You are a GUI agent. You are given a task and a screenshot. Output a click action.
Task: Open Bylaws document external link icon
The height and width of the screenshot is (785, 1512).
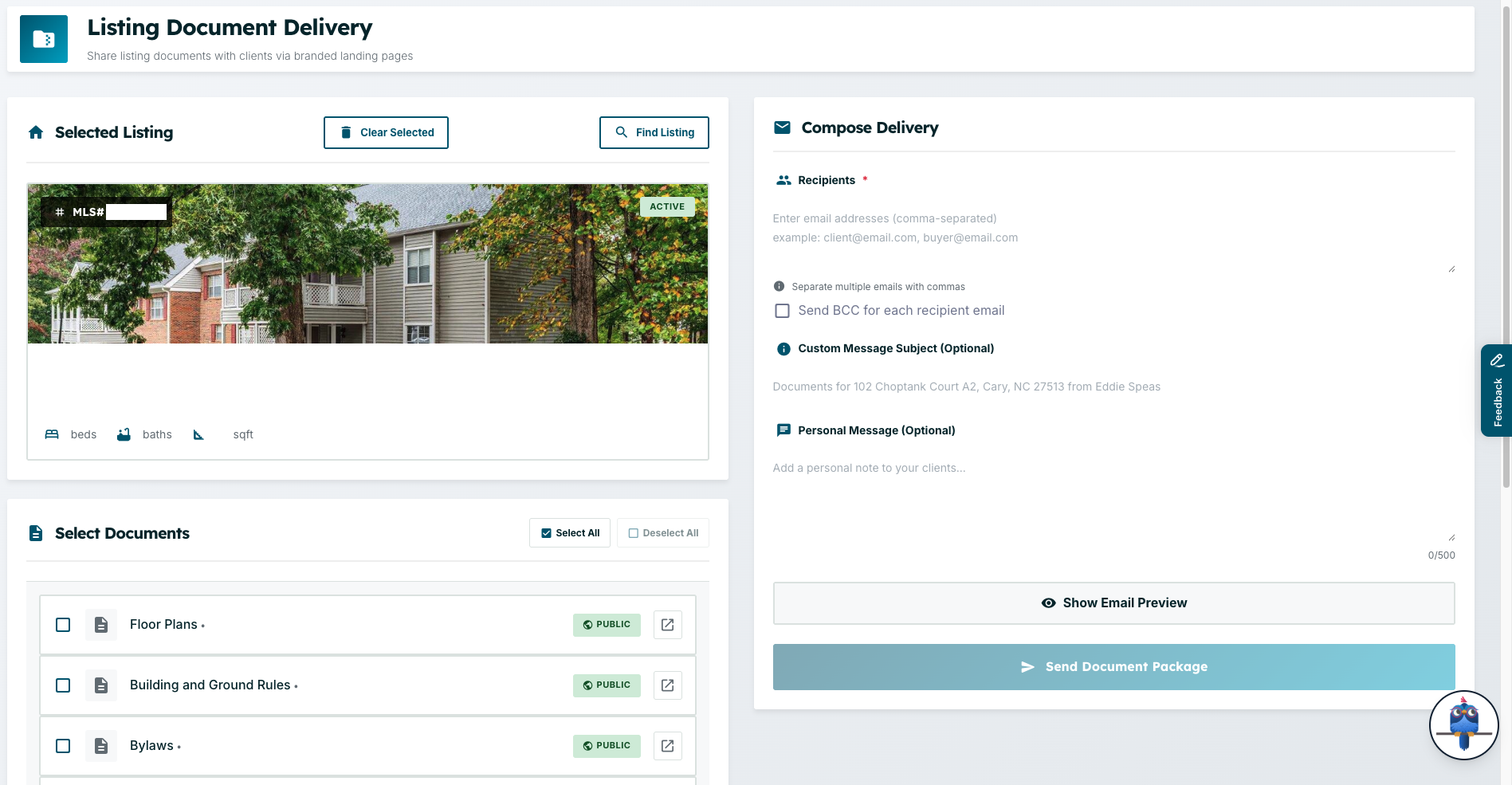[x=667, y=746]
